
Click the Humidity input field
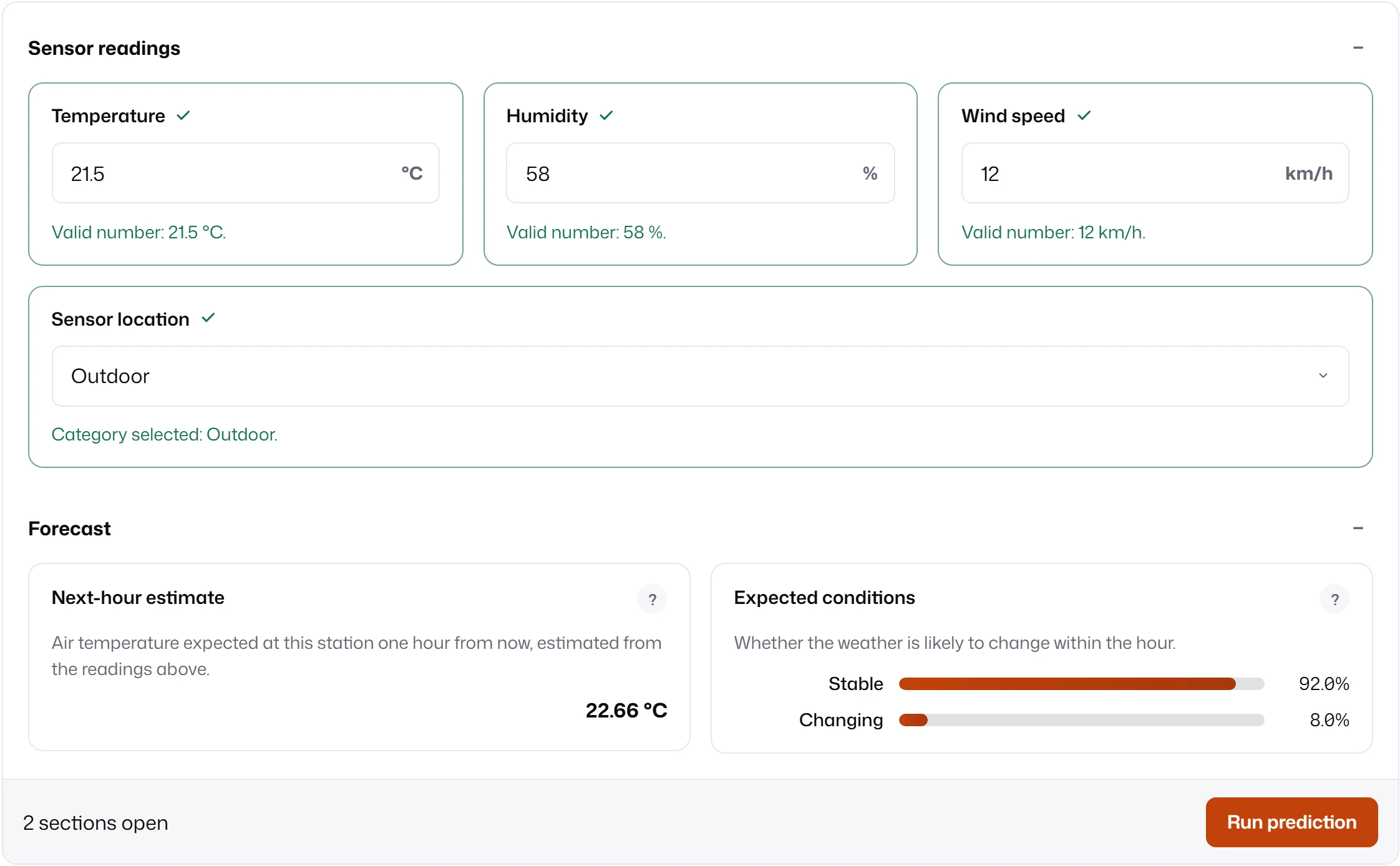700,173
